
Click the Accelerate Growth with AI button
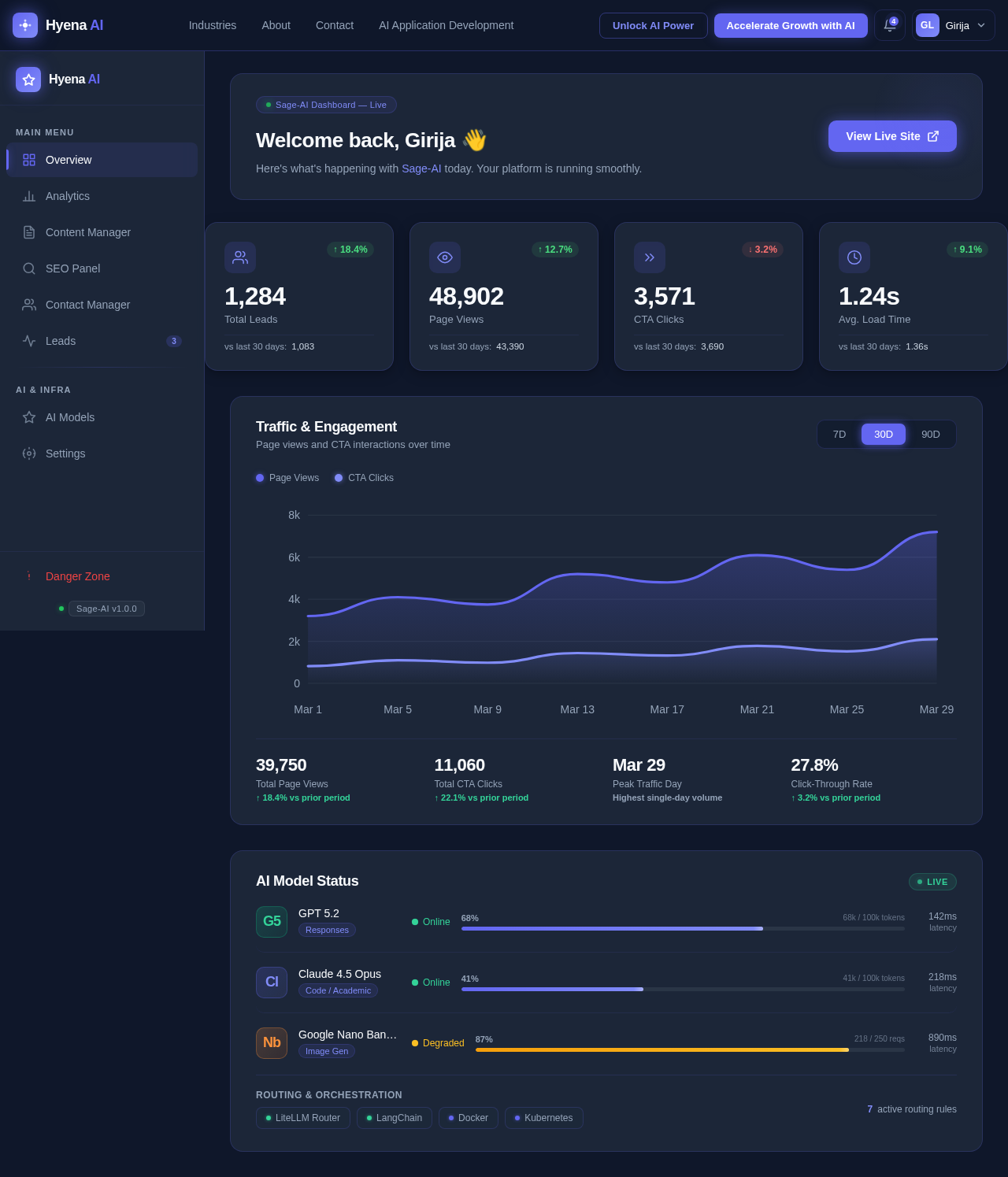[x=791, y=25]
